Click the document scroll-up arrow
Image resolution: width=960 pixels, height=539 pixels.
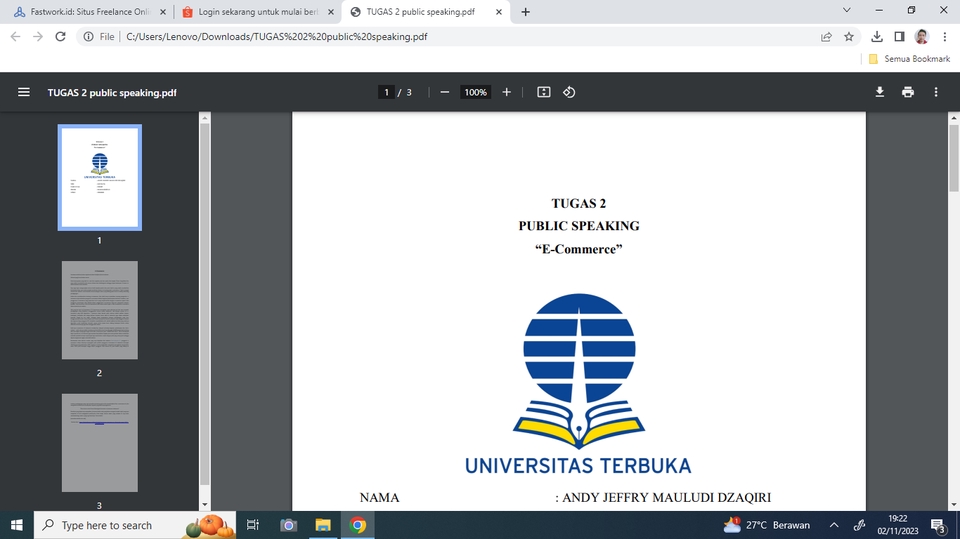[954, 117]
